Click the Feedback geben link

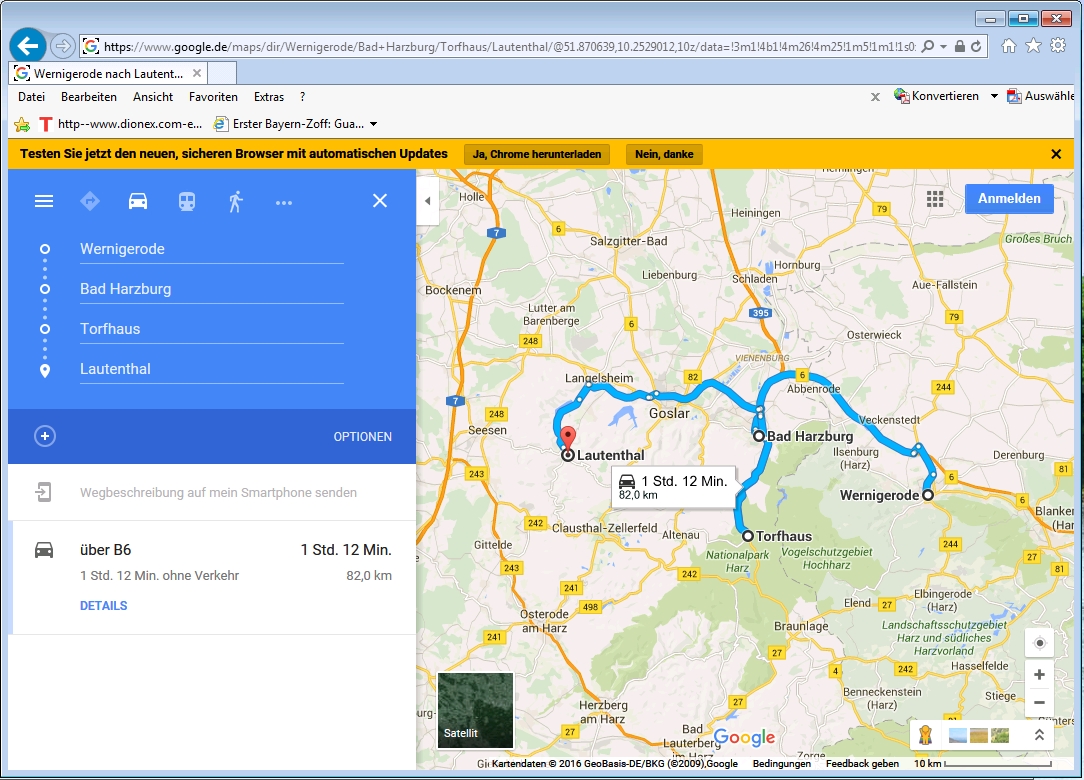(862, 763)
